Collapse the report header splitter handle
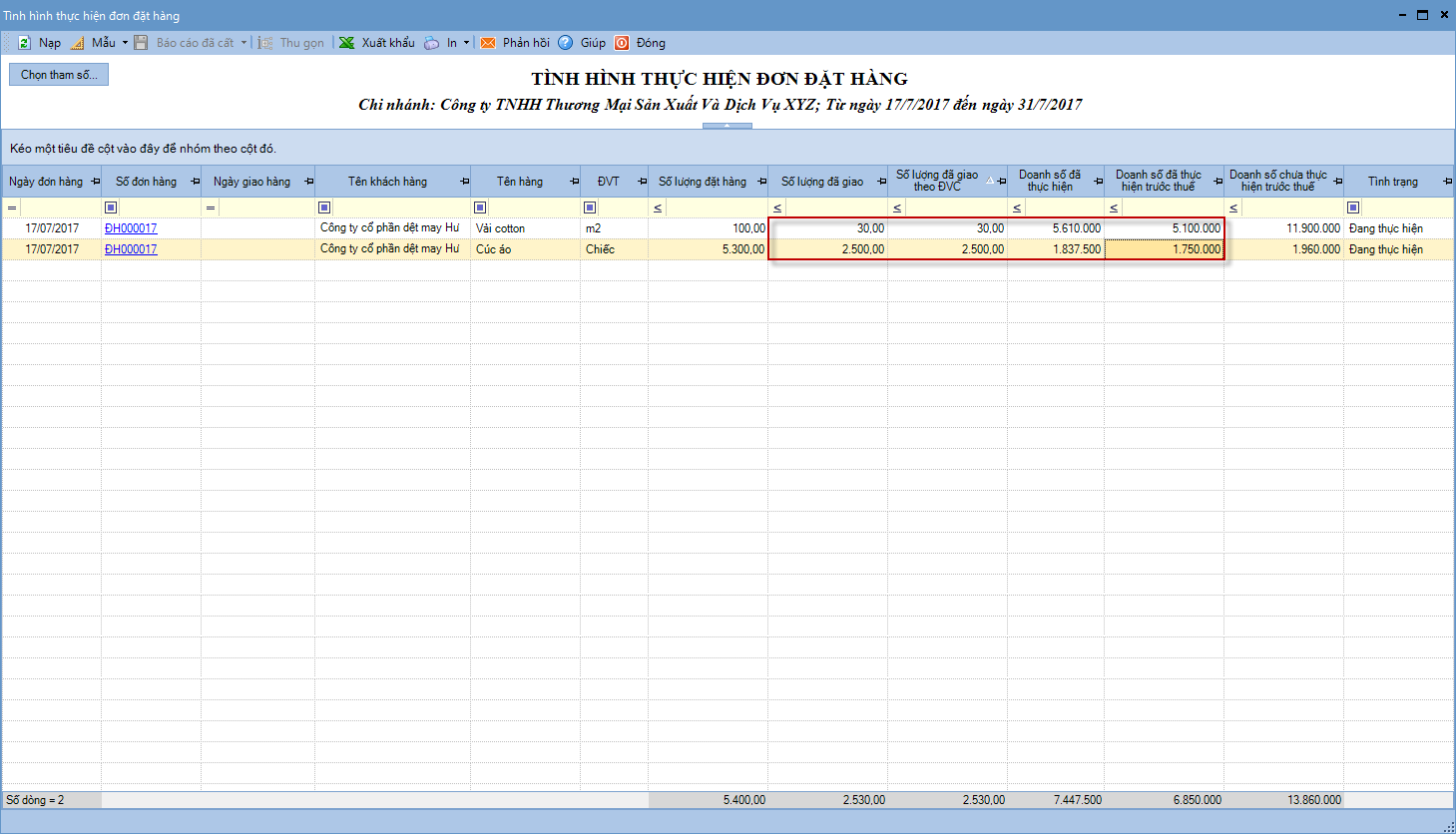 [727, 126]
